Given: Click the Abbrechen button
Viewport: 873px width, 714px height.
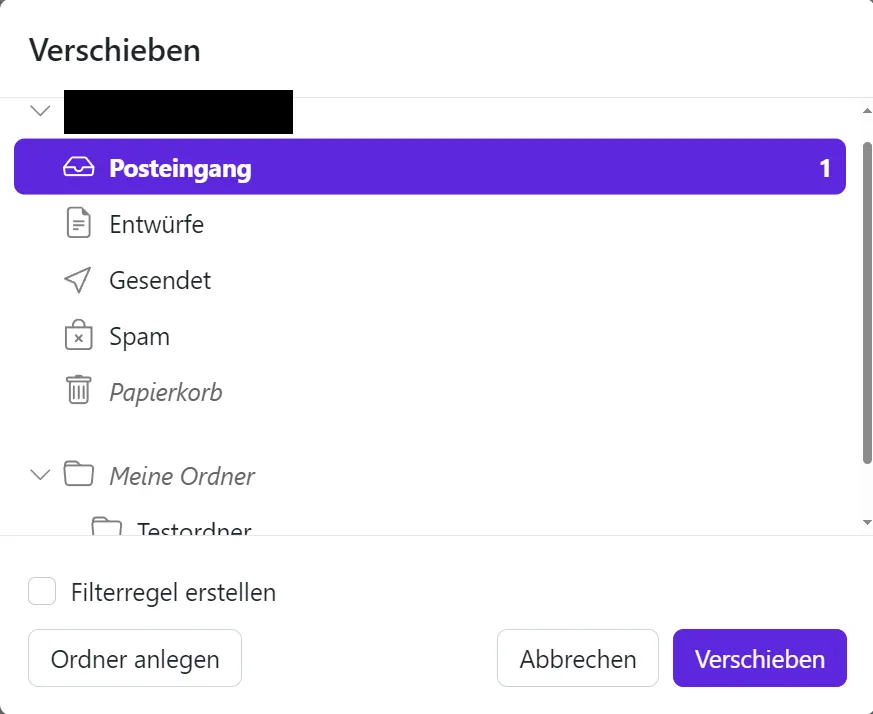Looking at the screenshot, I should 577,658.
